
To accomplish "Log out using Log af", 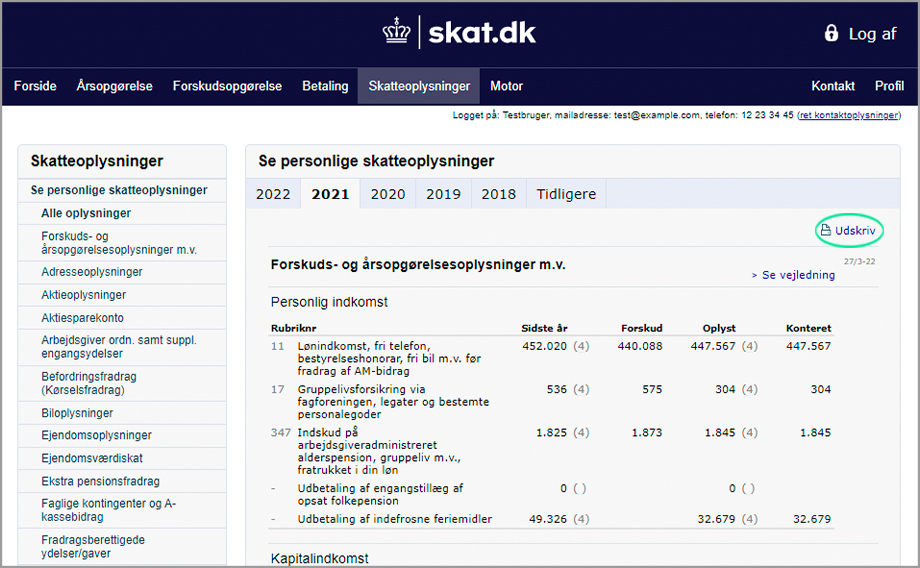I will pos(872,33).
